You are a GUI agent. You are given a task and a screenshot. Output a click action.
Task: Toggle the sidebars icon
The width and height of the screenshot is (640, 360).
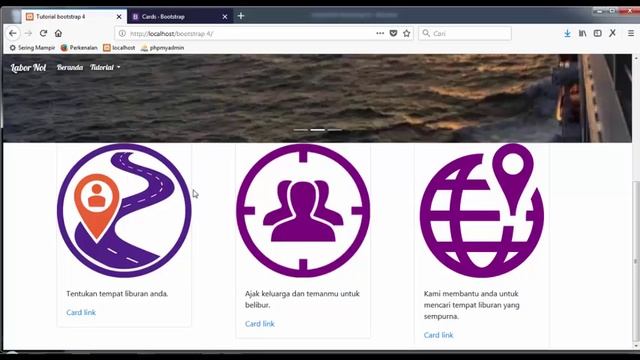pyautogui.click(x=598, y=33)
